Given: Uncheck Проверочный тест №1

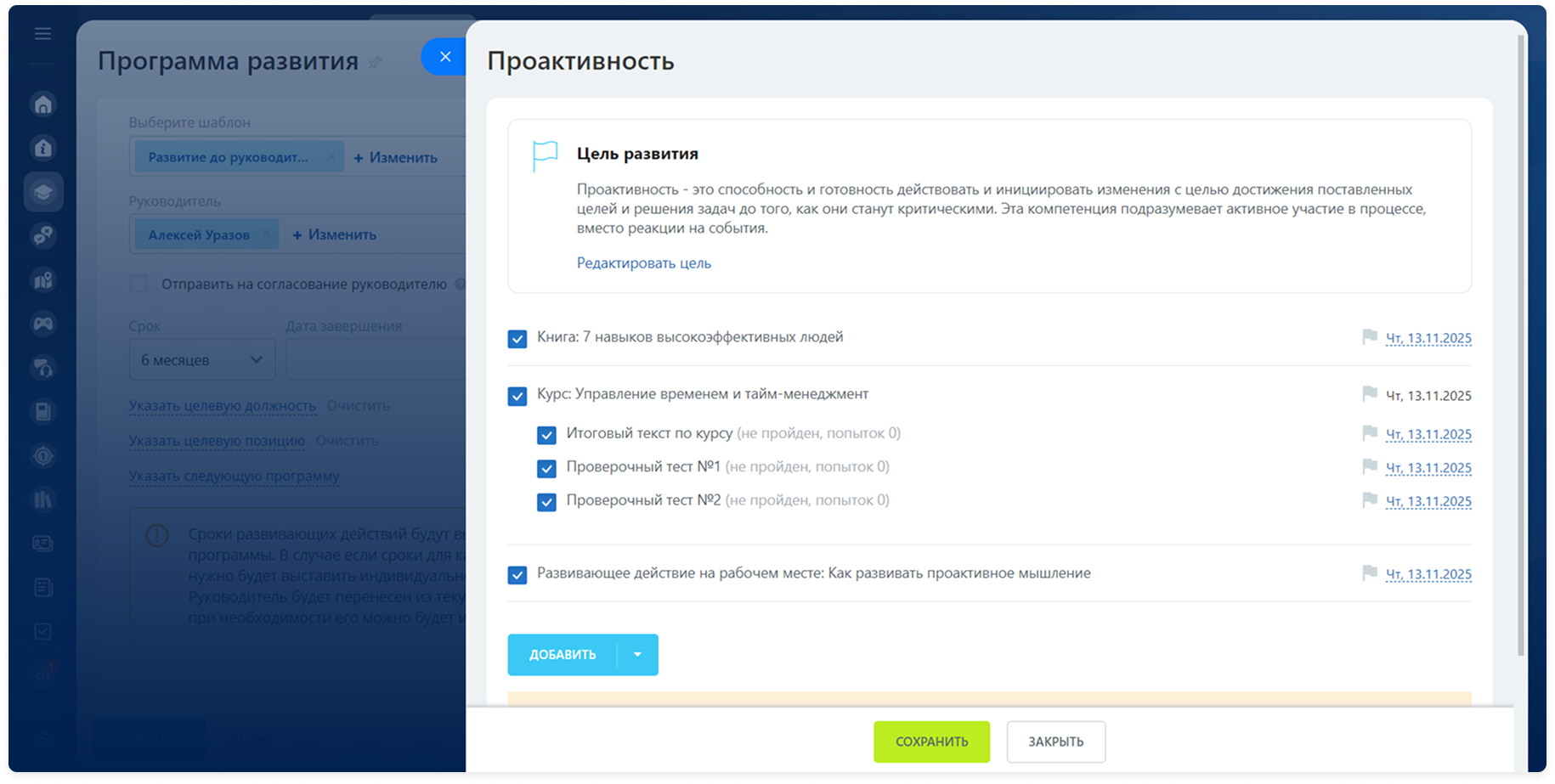Looking at the screenshot, I should (x=546, y=469).
